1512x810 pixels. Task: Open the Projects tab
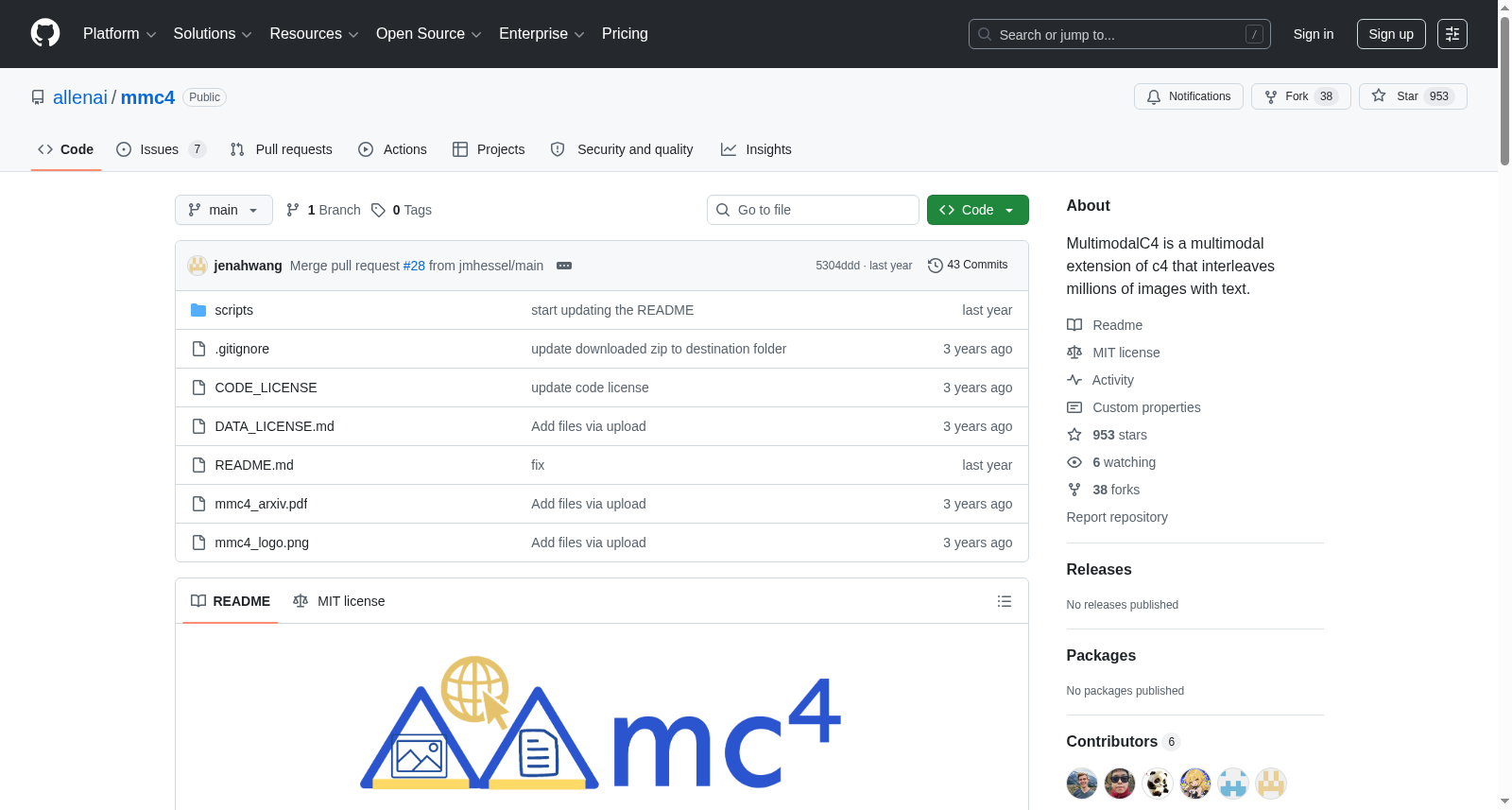tap(489, 149)
